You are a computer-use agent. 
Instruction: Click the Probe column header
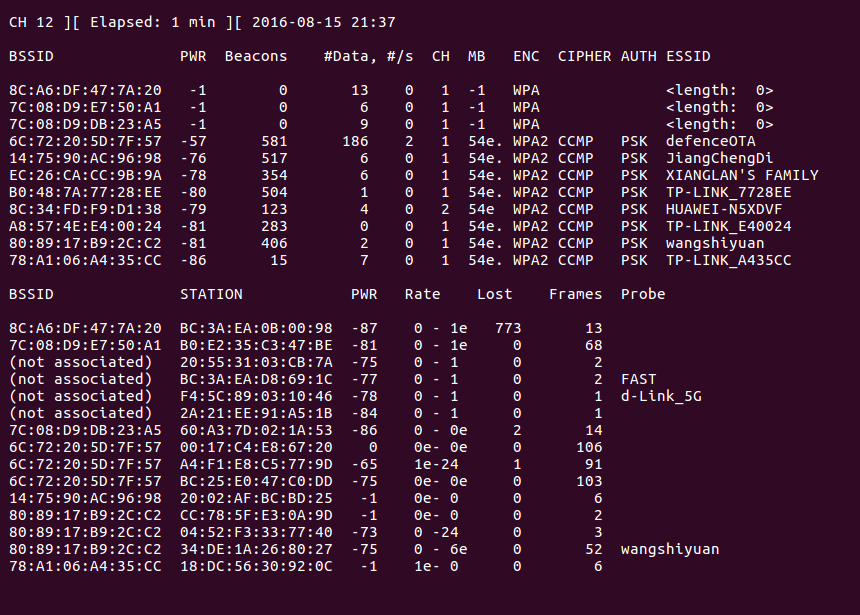coord(642,294)
